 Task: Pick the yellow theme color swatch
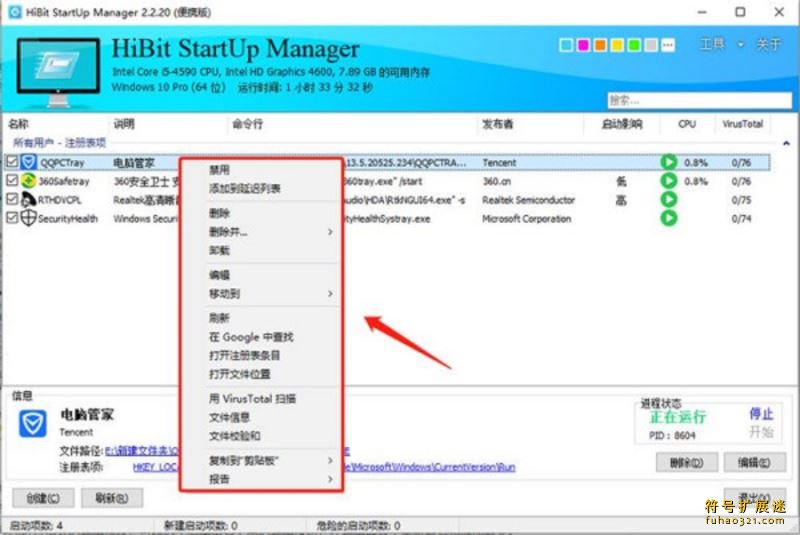[x=617, y=45]
